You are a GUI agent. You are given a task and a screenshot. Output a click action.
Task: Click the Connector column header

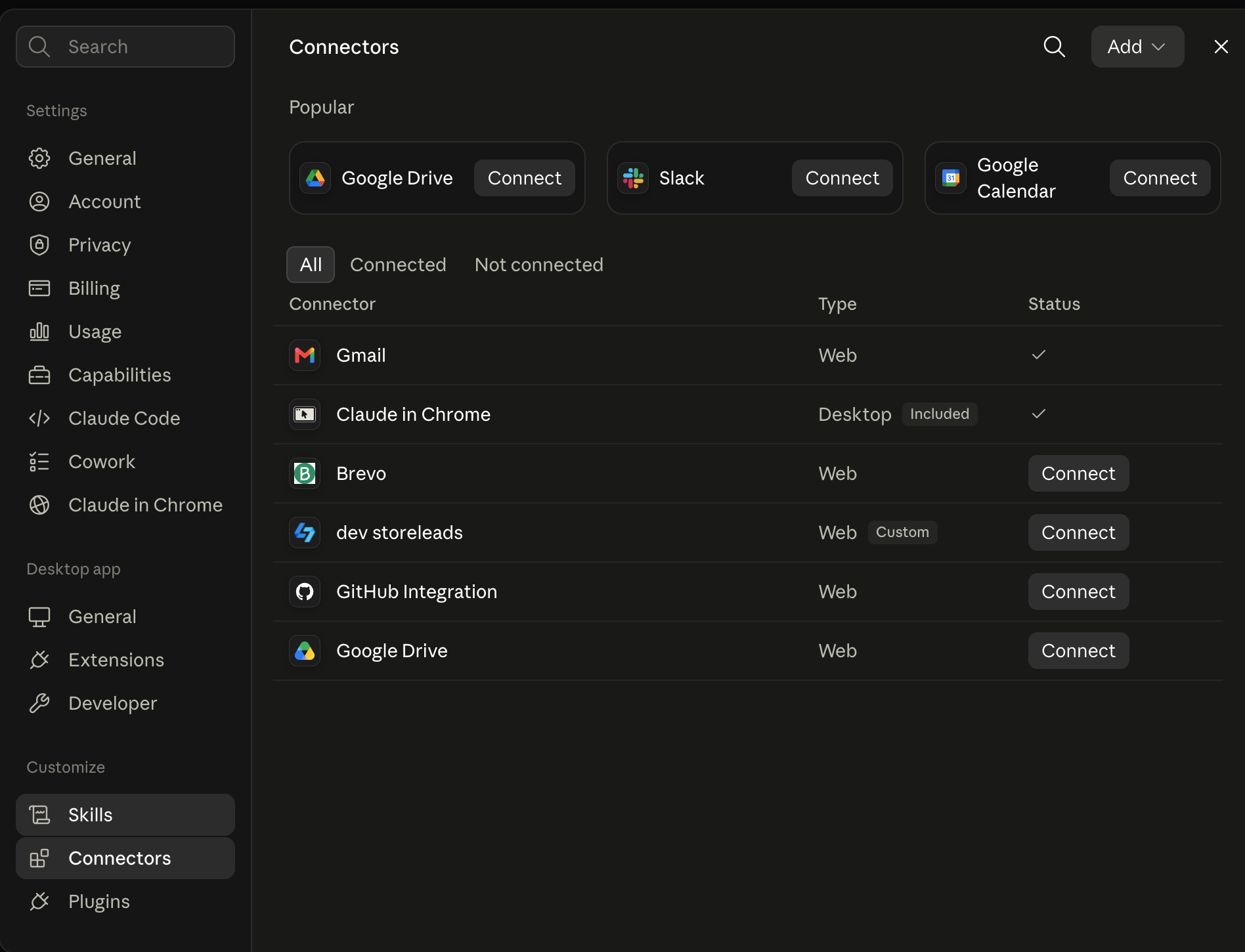click(x=332, y=304)
